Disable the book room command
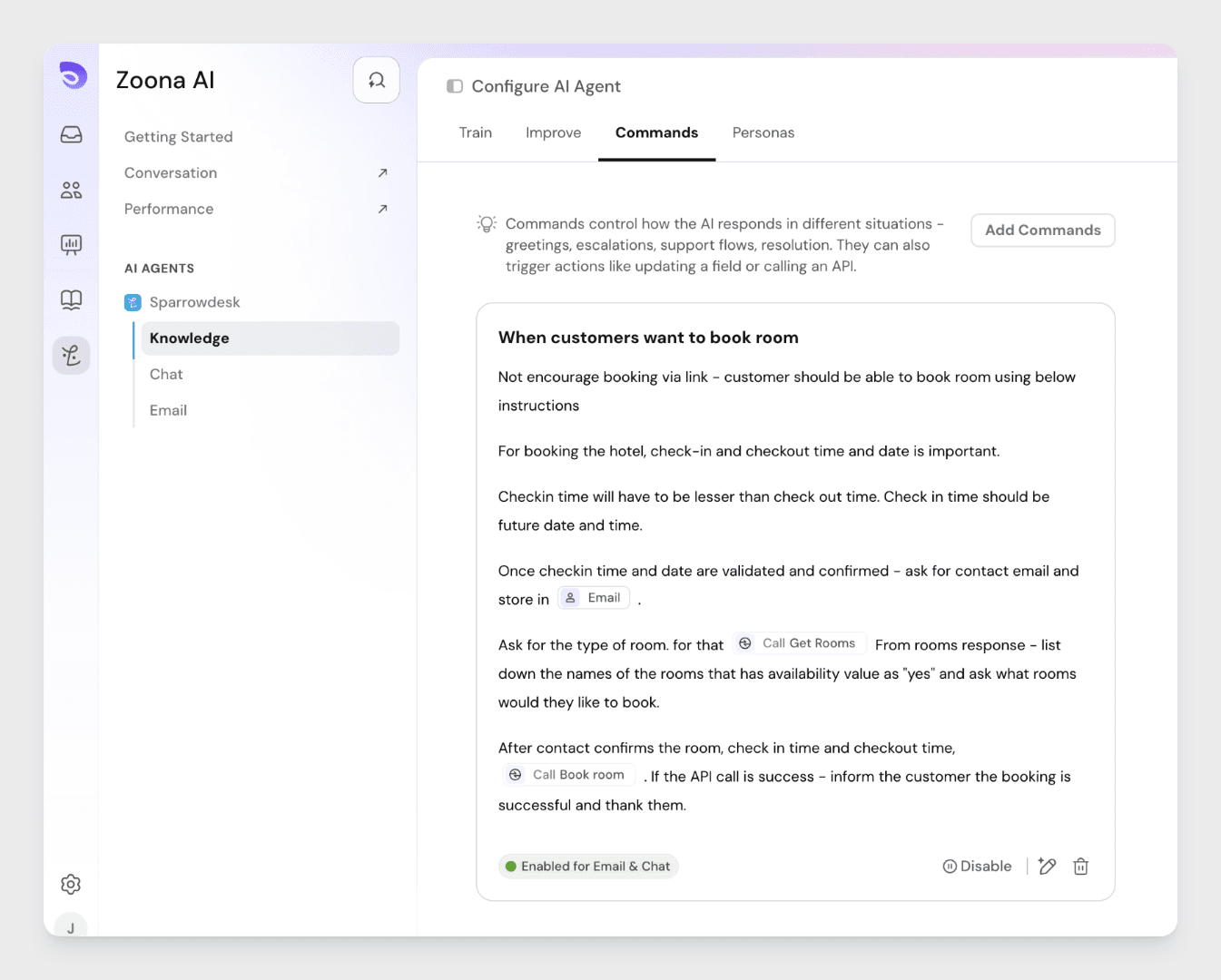 (977, 867)
